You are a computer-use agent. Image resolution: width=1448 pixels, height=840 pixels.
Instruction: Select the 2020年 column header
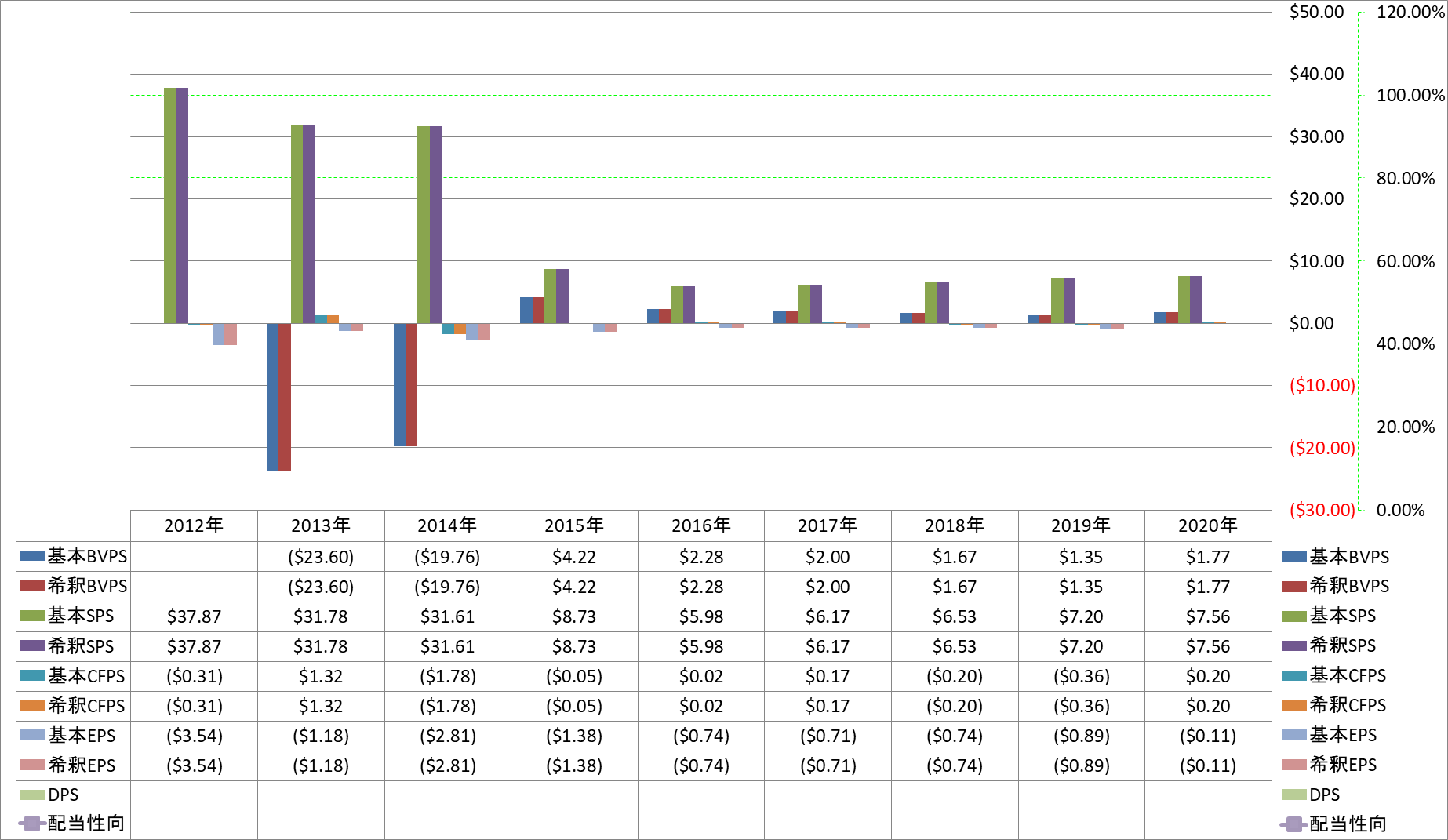[1208, 525]
